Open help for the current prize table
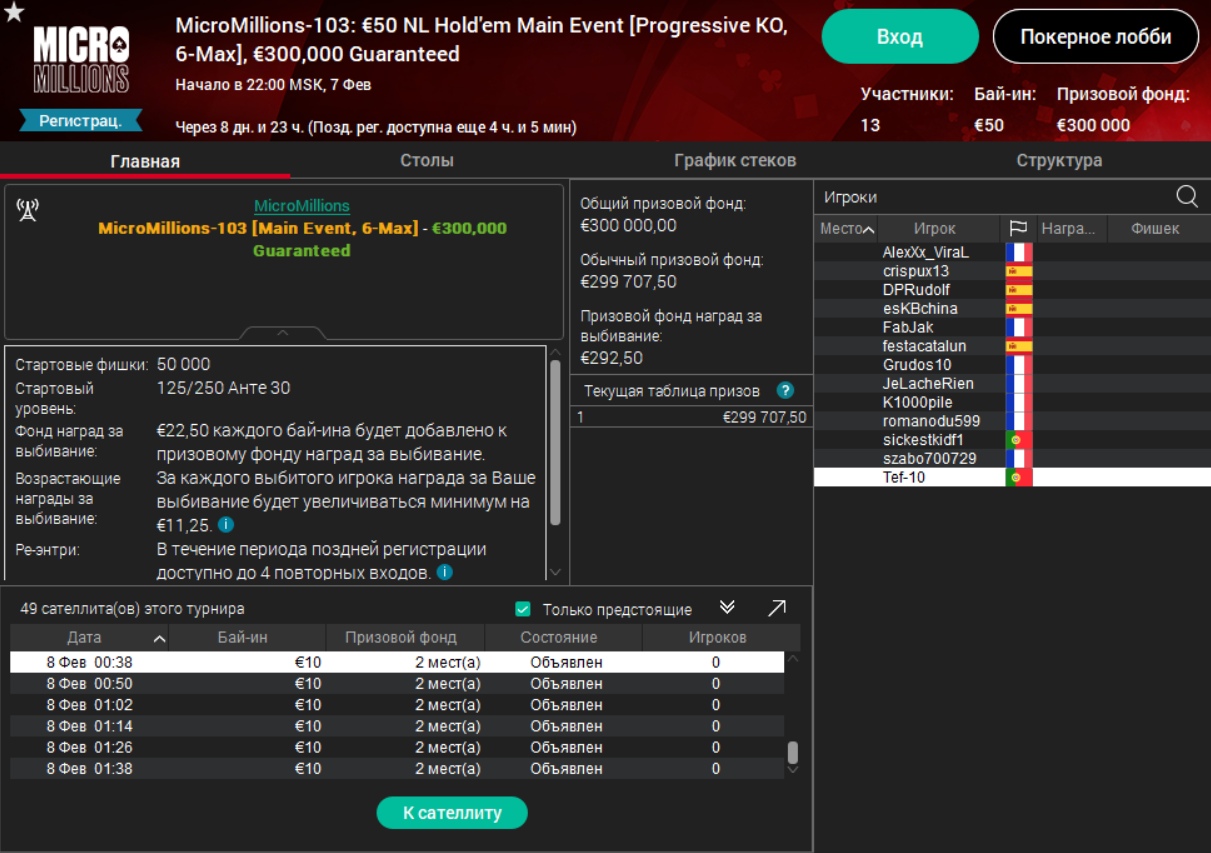The width and height of the screenshot is (1211, 853). coord(785,391)
